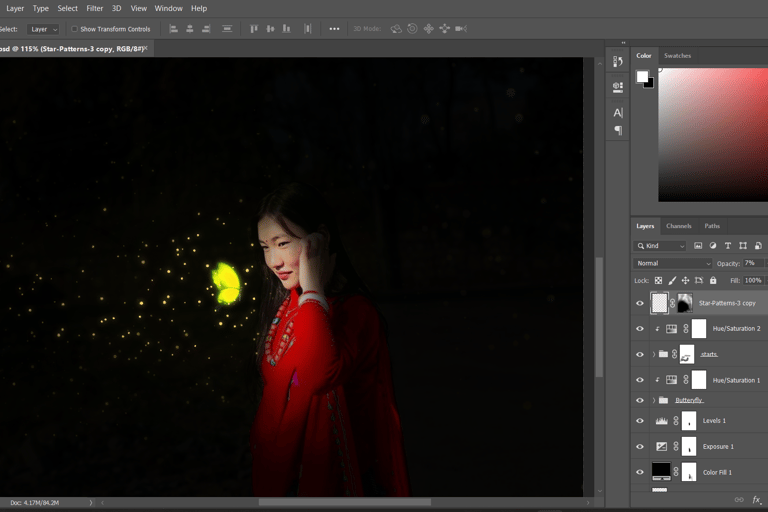Open the Filter menu
The image size is (768, 512).
95,8
